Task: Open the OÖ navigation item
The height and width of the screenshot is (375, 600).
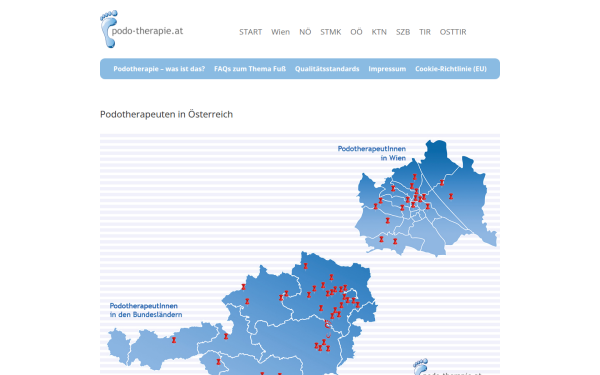Action: [356, 32]
